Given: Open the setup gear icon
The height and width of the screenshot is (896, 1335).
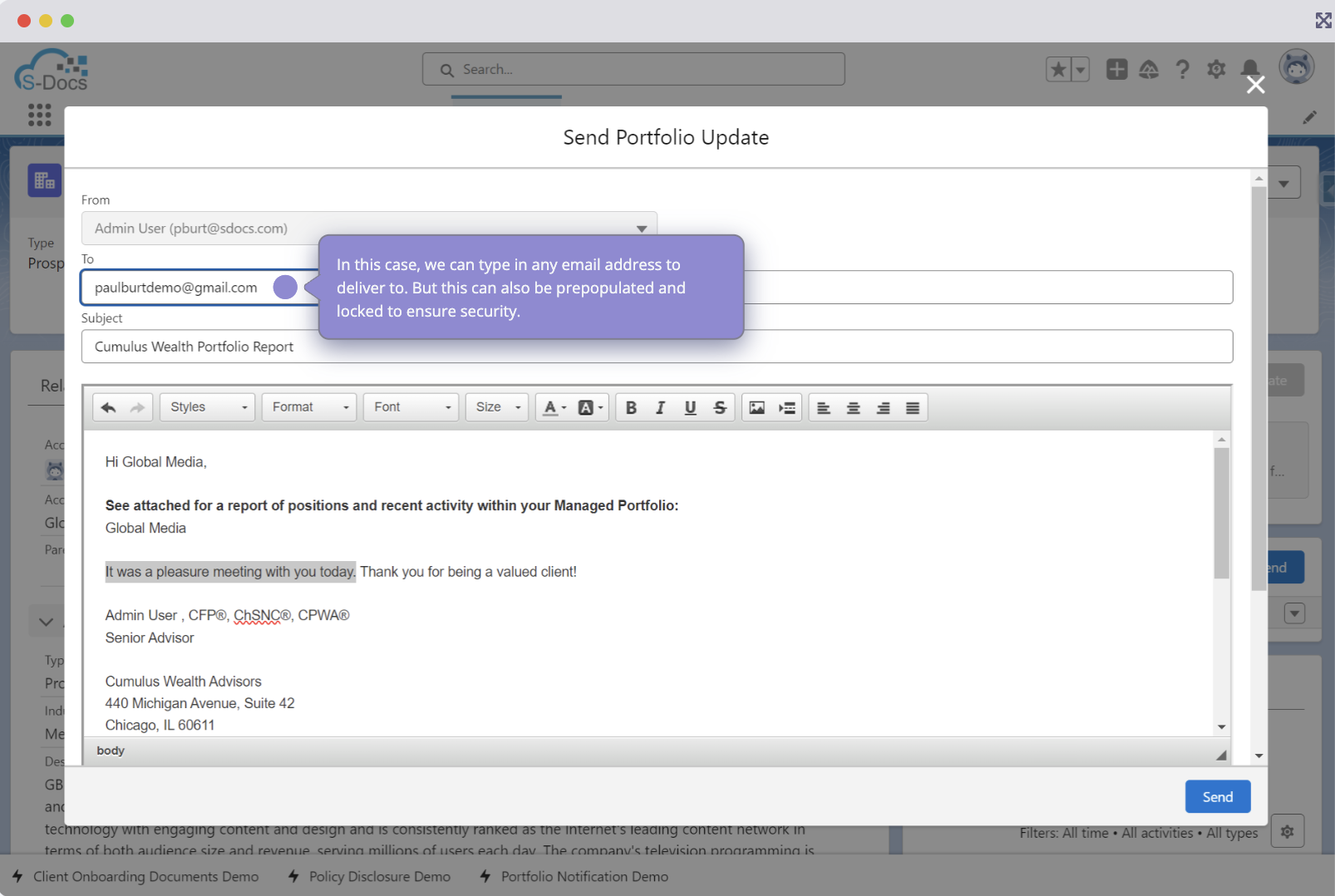Looking at the screenshot, I should point(1216,69).
